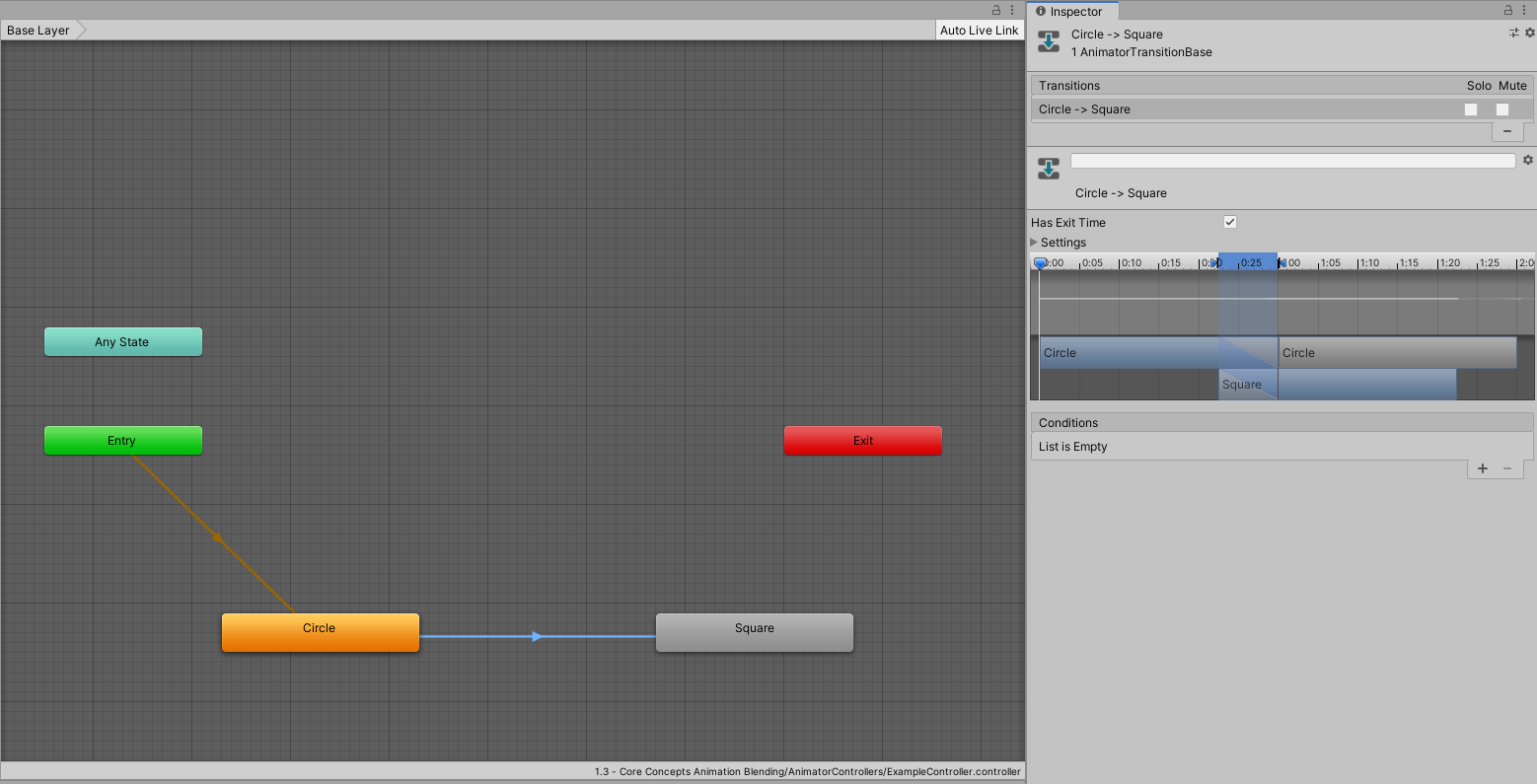Click the blue playhead marker on transition timeline

[x=1040, y=263]
